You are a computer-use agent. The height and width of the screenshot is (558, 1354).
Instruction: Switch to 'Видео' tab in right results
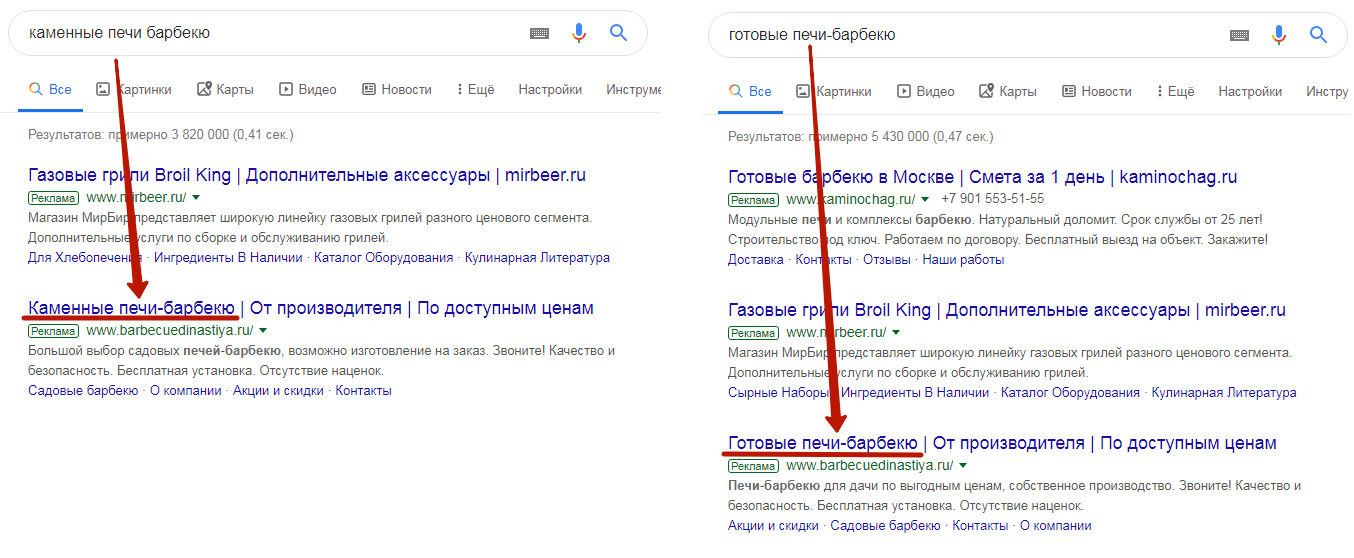pyautogui.click(x=926, y=91)
